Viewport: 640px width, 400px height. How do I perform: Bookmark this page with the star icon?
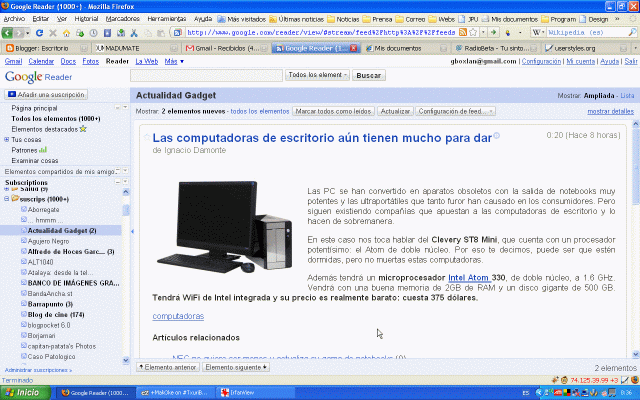473,32
